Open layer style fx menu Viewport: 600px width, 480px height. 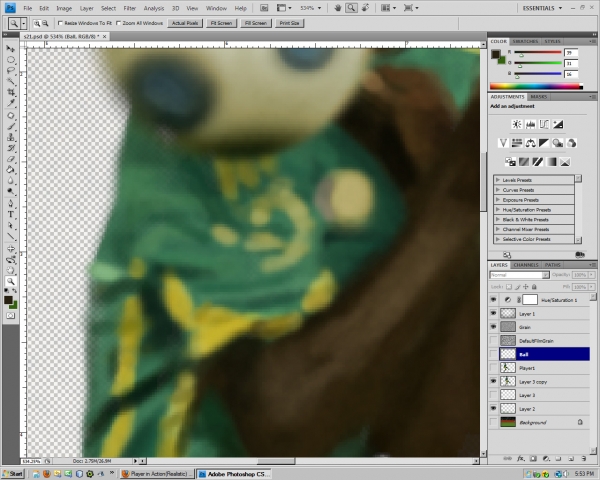click(x=520, y=458)
